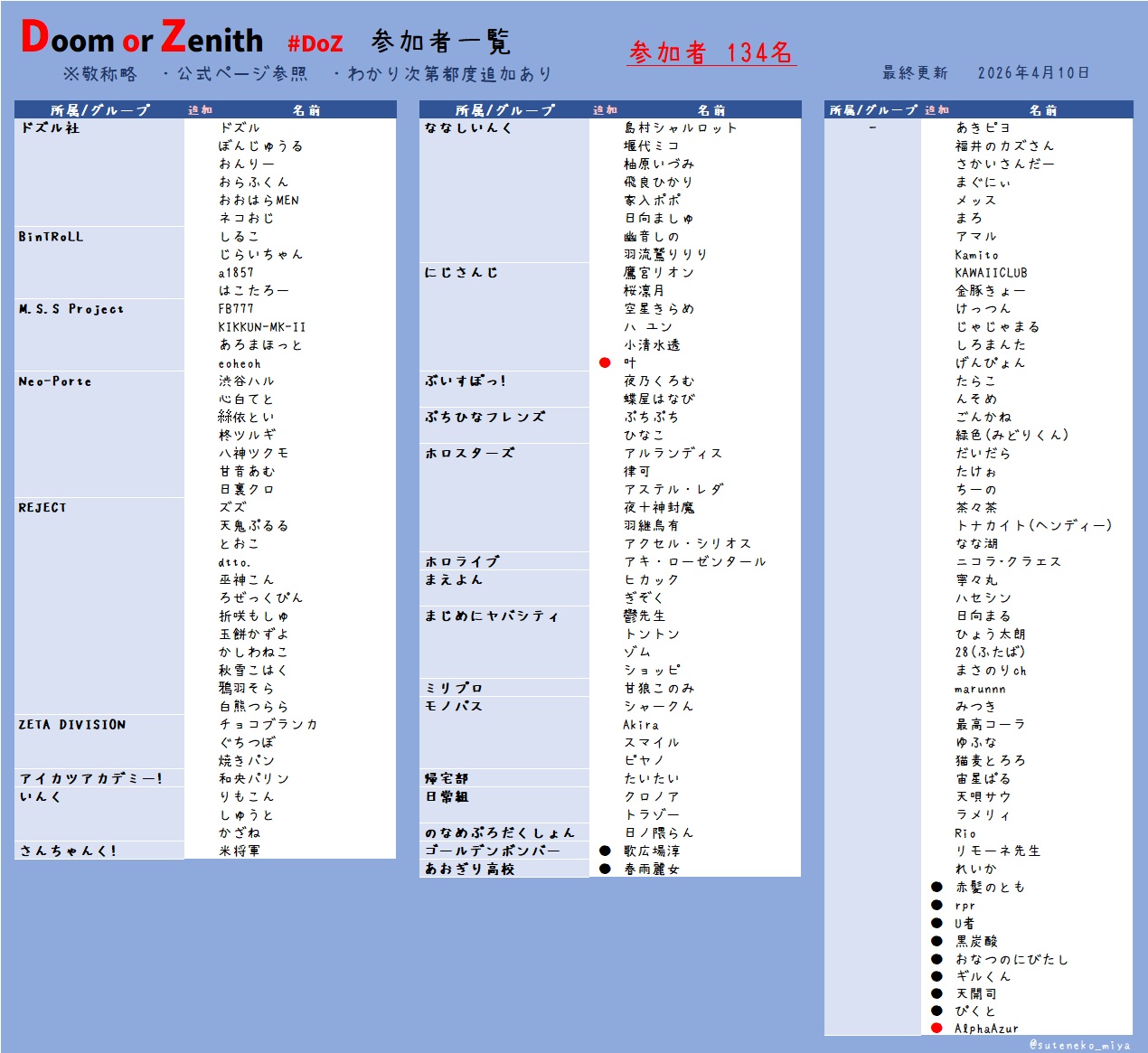Screen dimensions: 1148x1053
Task: Click the black dot beside 春雨麗女
Action: [605, 869]
